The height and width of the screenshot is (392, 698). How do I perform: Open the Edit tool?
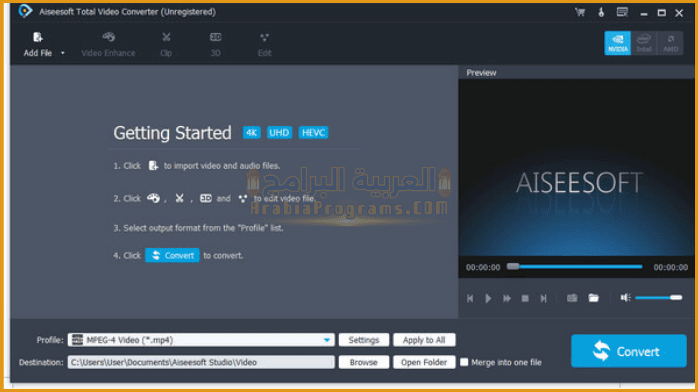tap(264, 44)
